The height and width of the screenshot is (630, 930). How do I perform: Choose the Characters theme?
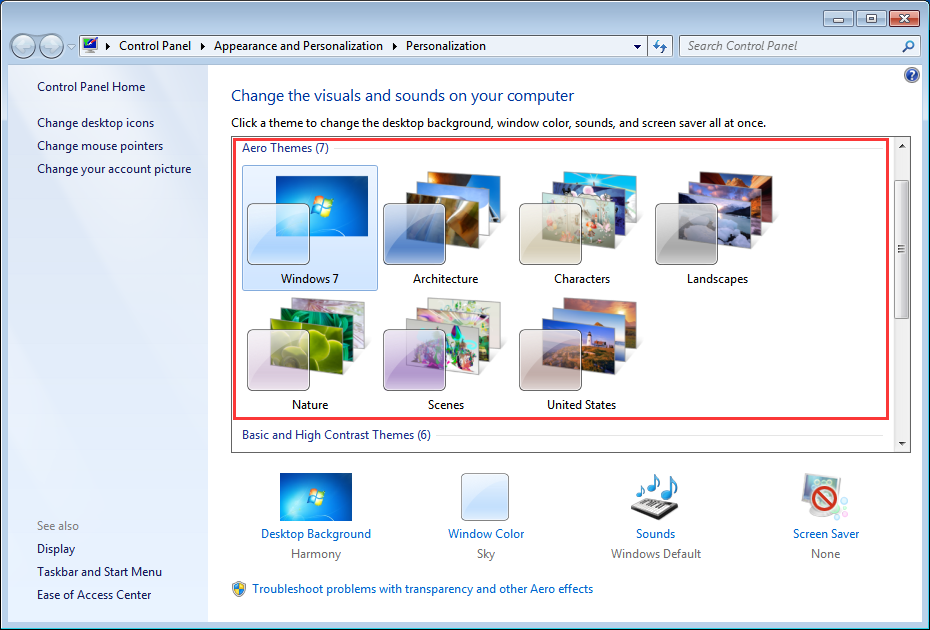(581, 228)
